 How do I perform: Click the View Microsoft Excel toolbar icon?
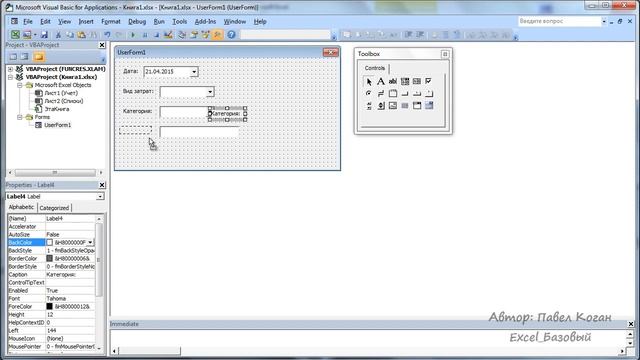coord(15,35)
